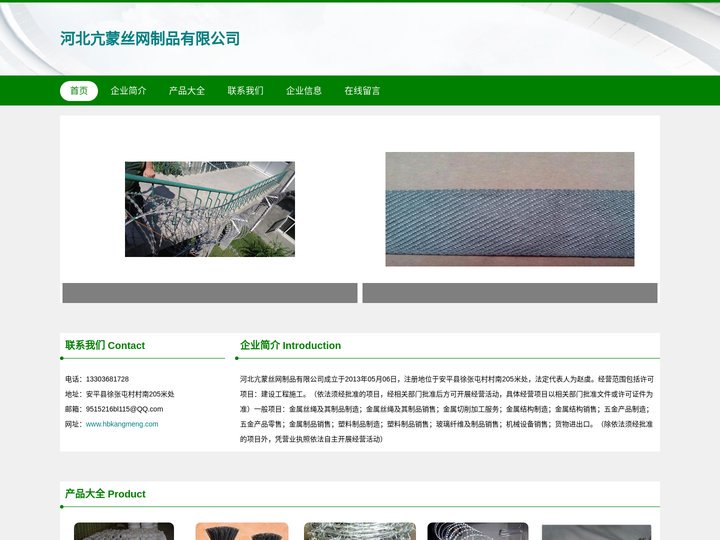Visit the www.hbkangmeng.com website link

coord(122,424)
